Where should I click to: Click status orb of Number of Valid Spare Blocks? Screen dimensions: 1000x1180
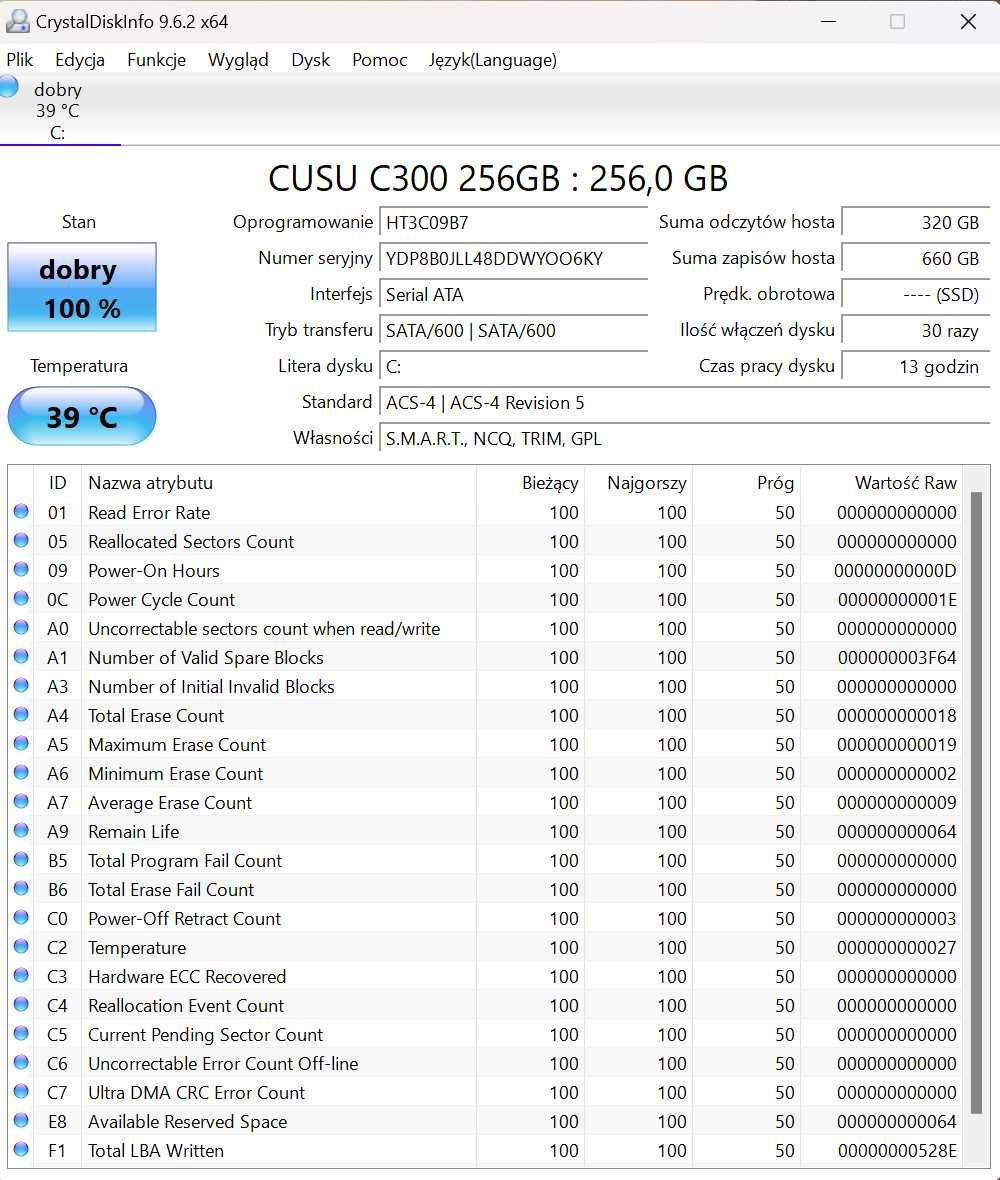[21, 656]
